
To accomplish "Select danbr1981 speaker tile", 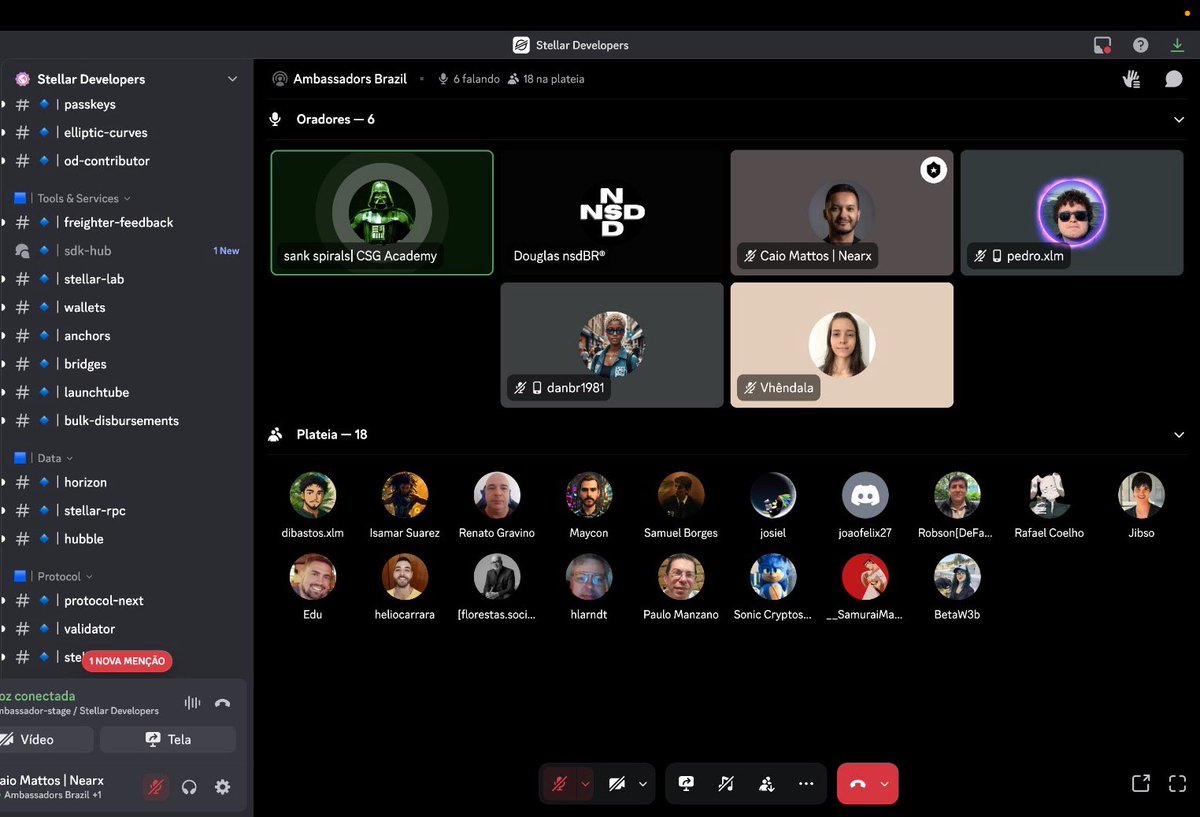I will [x=612, y=345].
